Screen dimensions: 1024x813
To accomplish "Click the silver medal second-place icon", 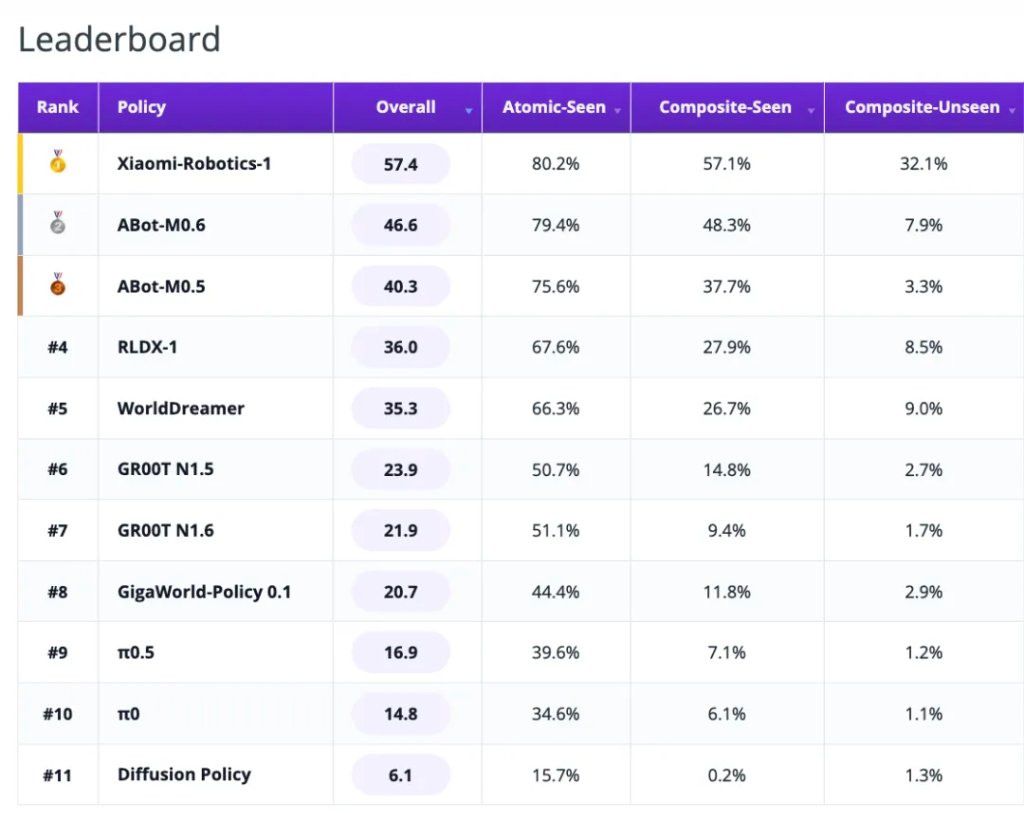I will (x=57, y=222).
